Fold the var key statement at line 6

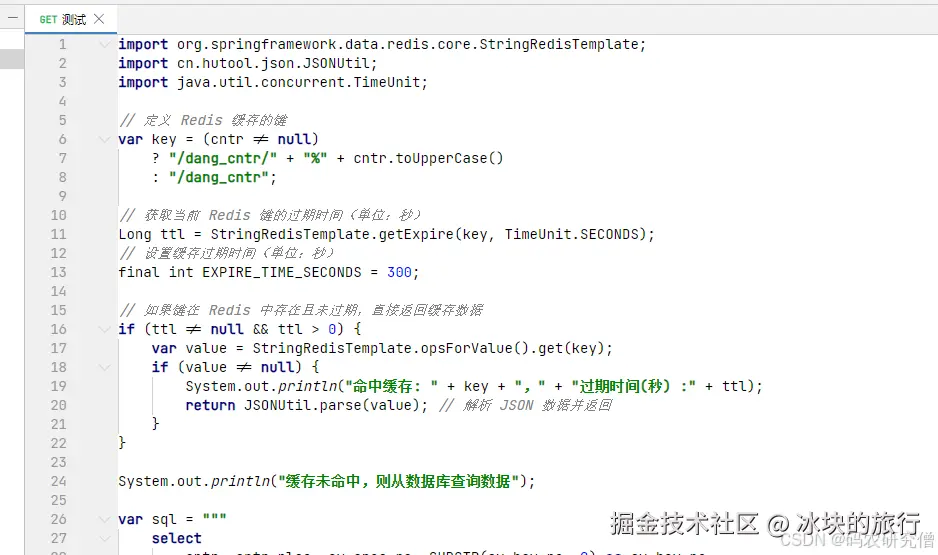point(105,139)
